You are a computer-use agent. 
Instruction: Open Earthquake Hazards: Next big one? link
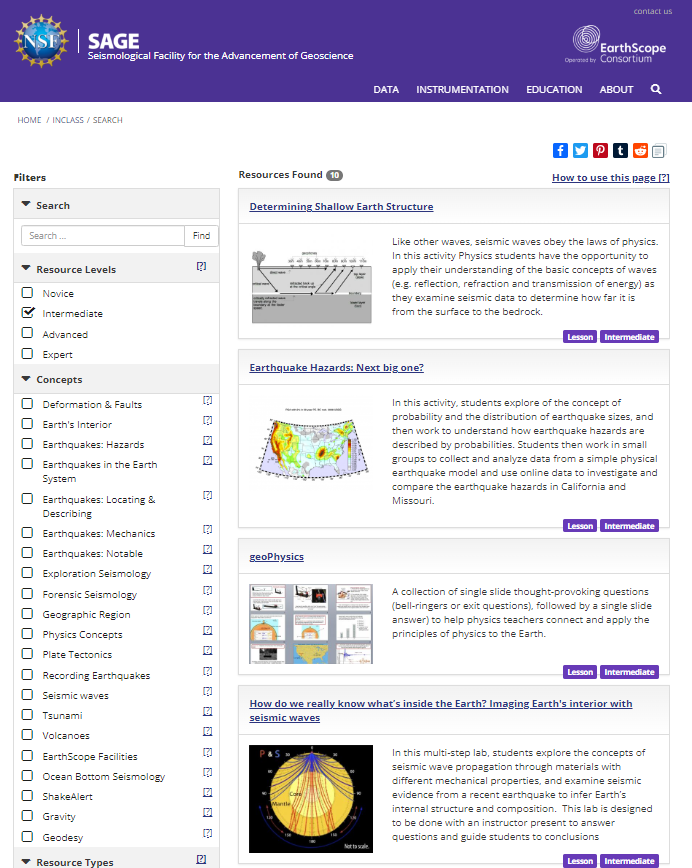[337, 368]
